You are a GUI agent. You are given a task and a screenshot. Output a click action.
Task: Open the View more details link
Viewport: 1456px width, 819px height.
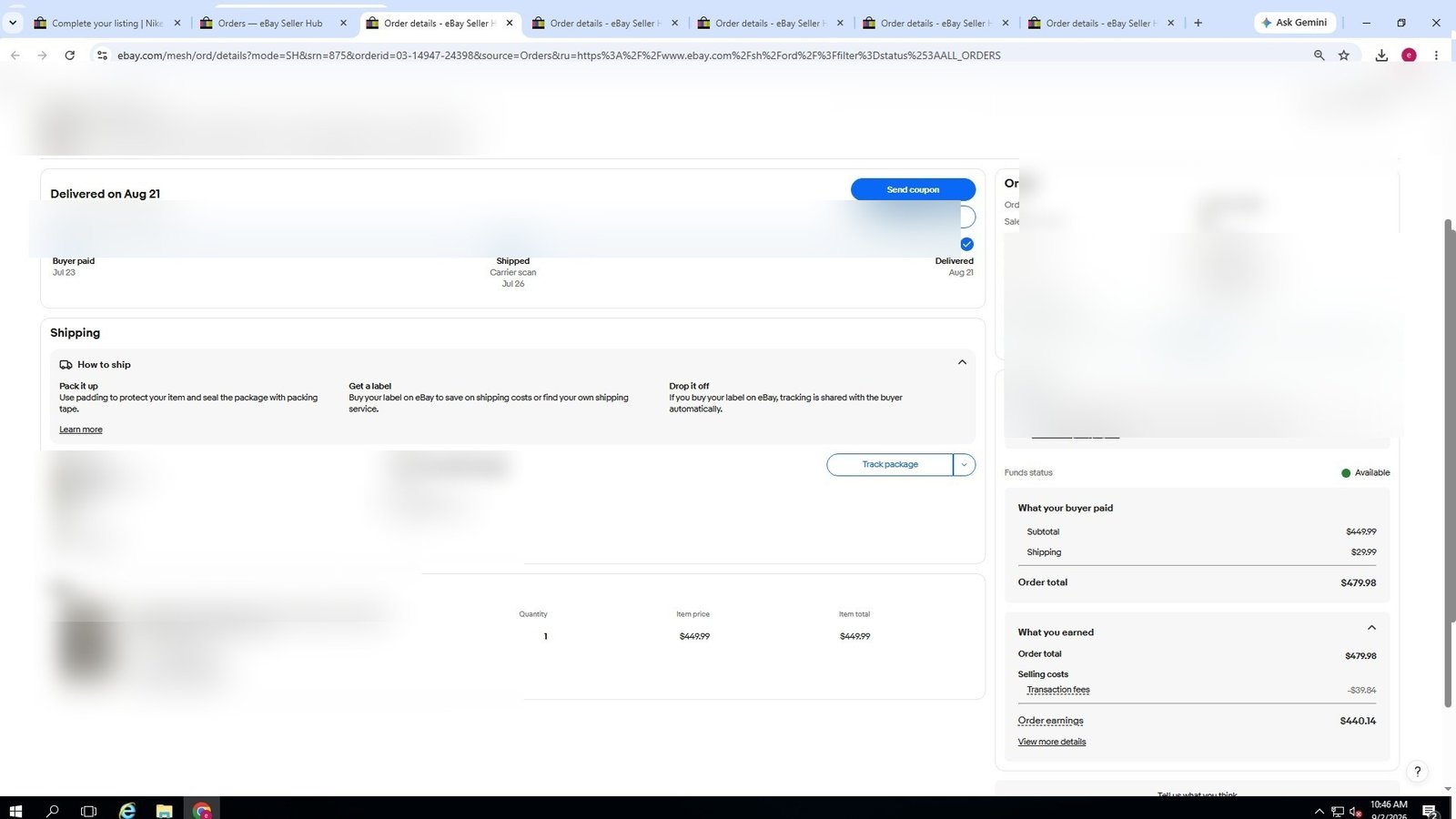(x=1051, y=742)
